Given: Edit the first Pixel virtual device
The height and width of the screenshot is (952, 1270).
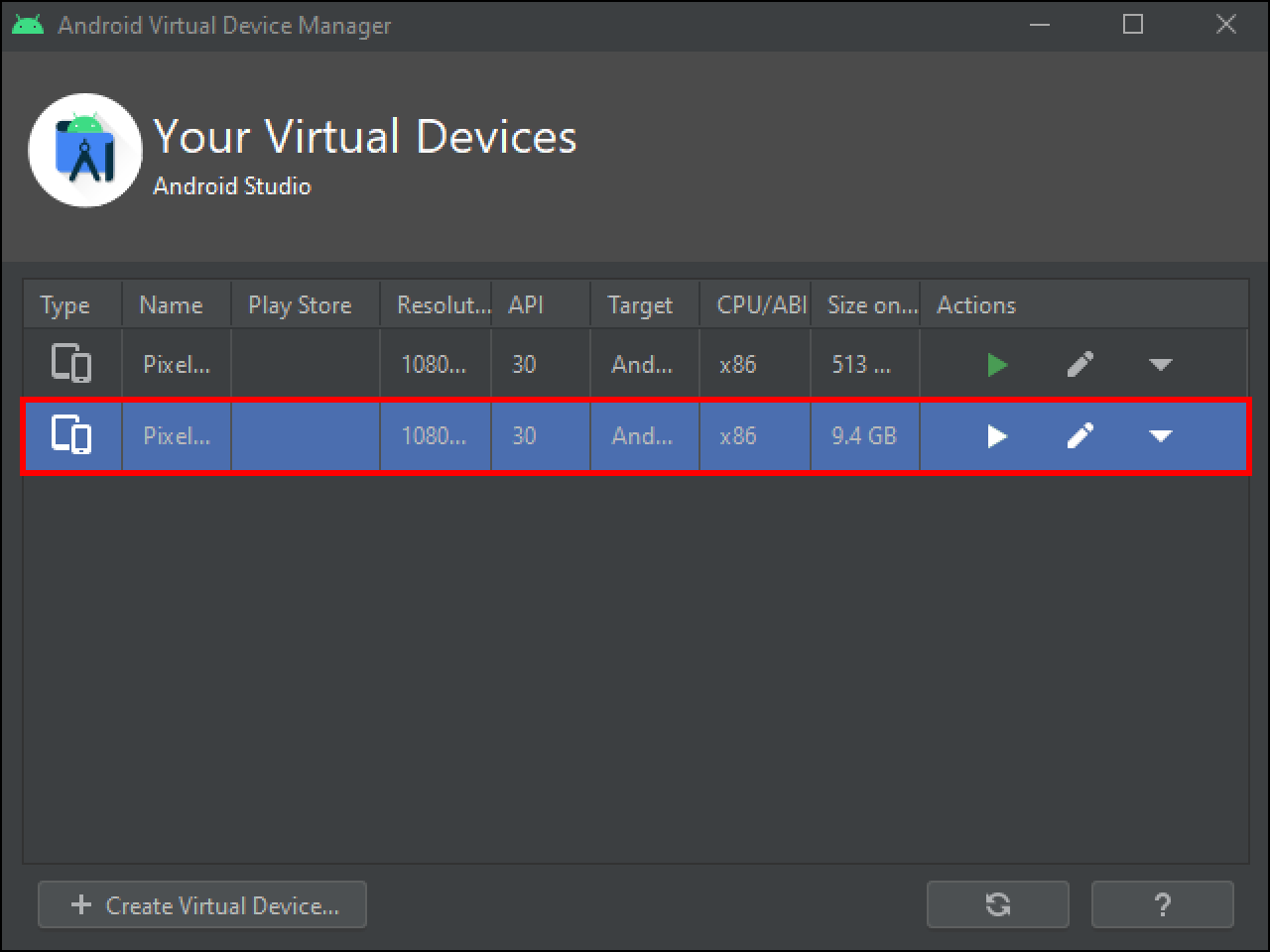Looking at the screenshot, I should point(1080,364).
